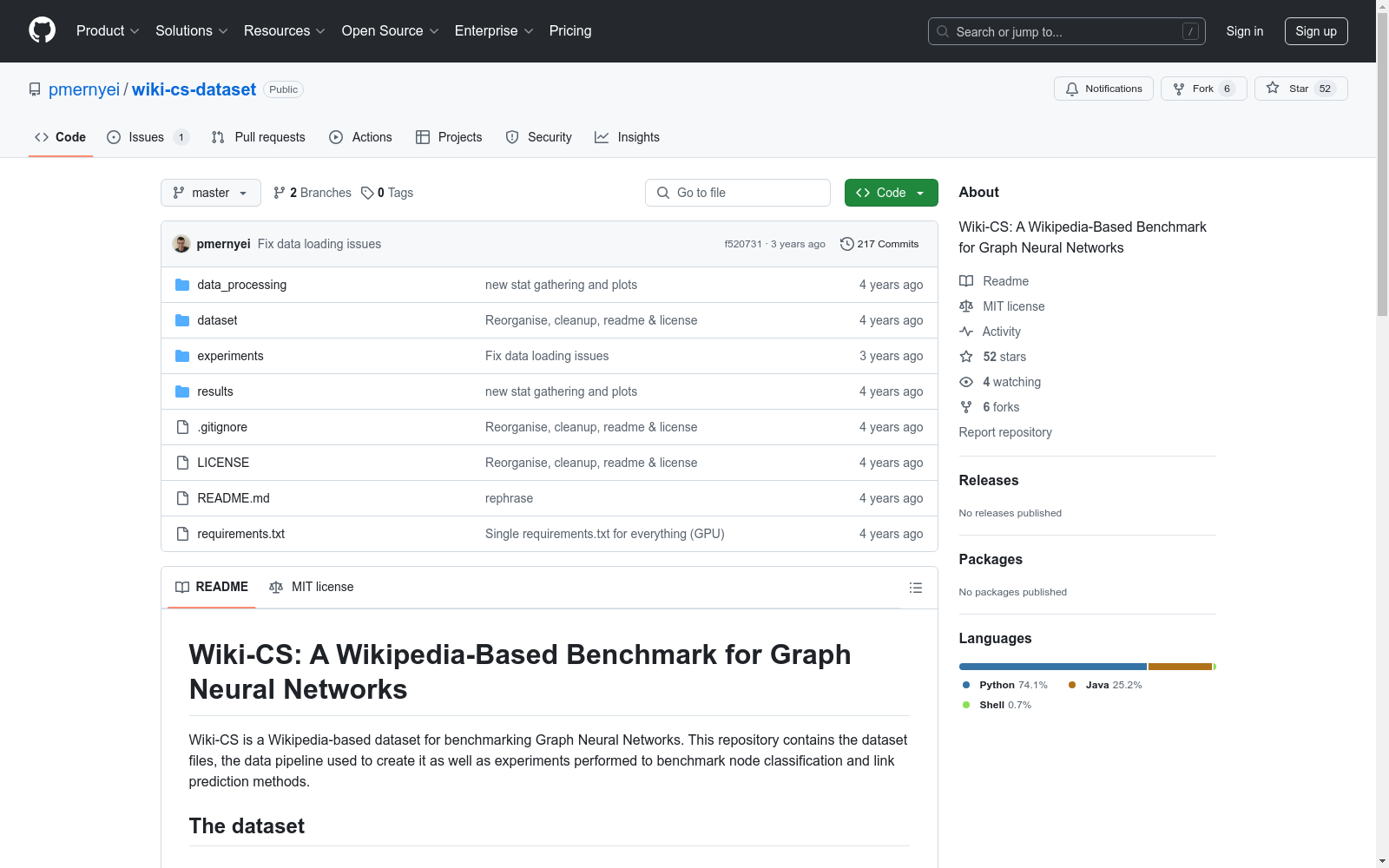The image size is (1389, 868).
Task: Click the bell icon in Notifications button
Action: coord(1072,89)
